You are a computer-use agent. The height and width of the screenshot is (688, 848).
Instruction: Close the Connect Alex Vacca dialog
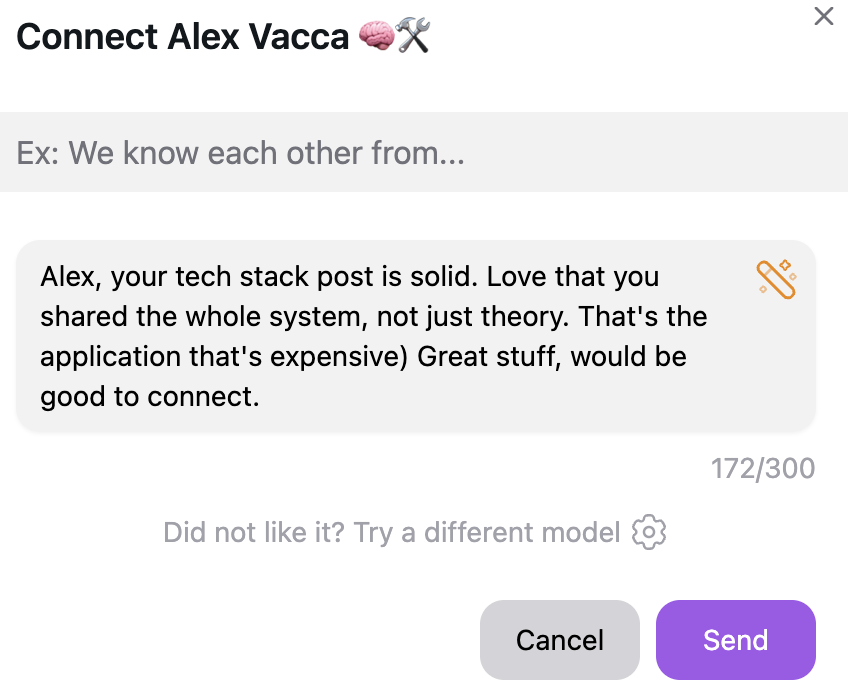point(823,16)
